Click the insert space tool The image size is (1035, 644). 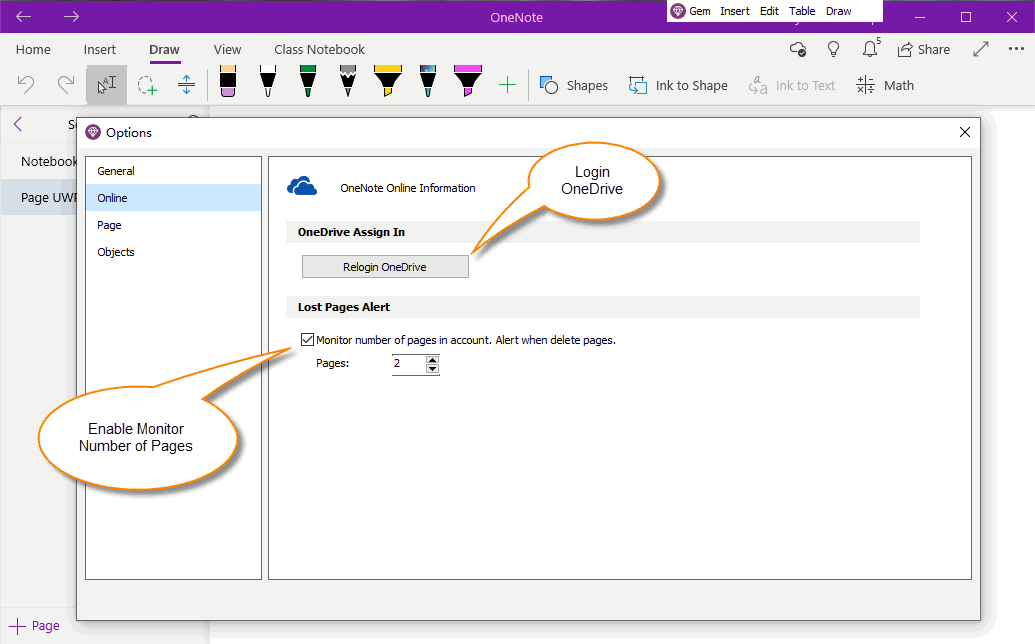click(x=186, y=85)
